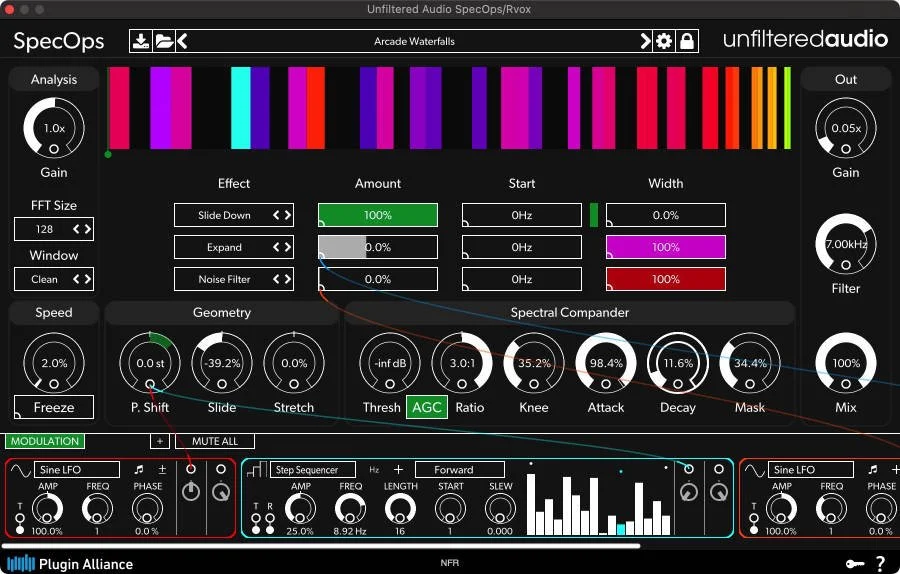Click the Slide Down Width 0.0% field
This screenshot has height=574, width=900.
click(666, 215)
